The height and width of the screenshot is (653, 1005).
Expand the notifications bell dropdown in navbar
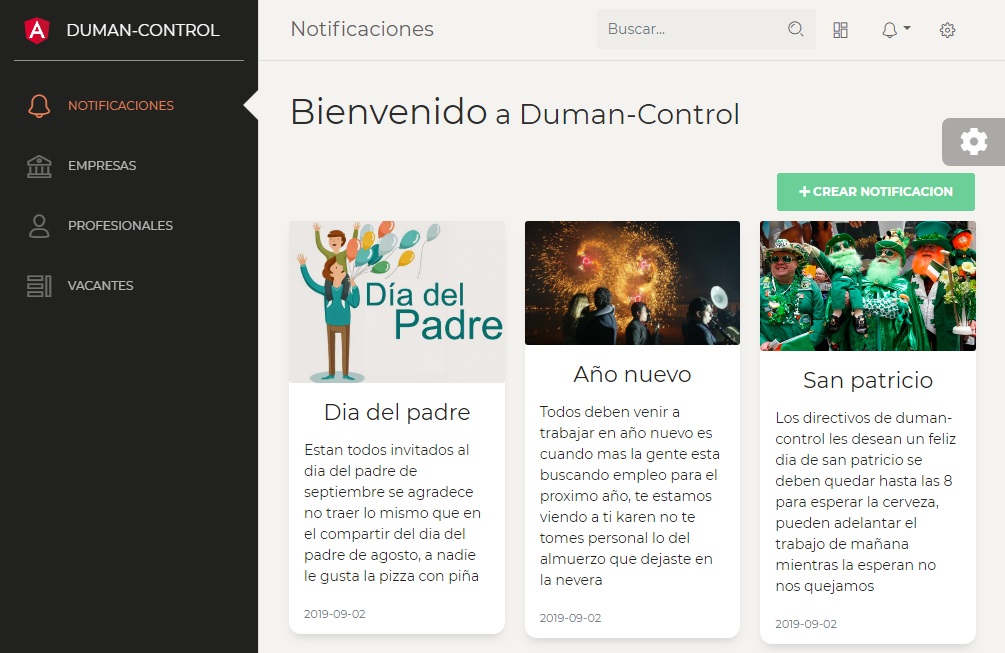tap(895, 30)
